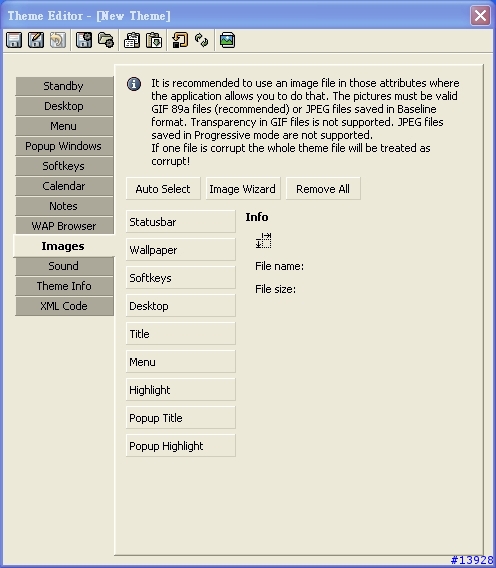The width and height of the screenshot is (496, 568).
Task: Open the Notes tab
Action: 64,206
